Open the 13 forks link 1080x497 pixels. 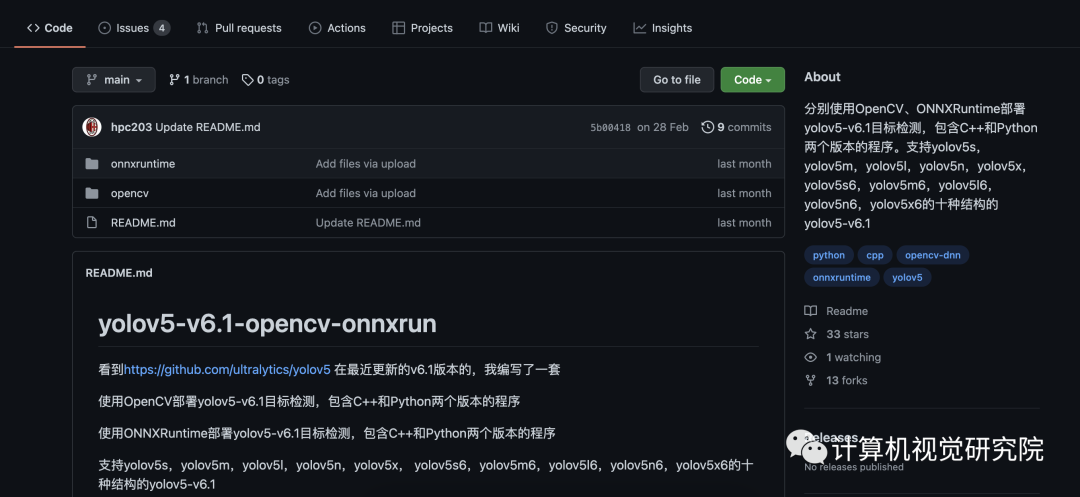click(x=847, y=381)
